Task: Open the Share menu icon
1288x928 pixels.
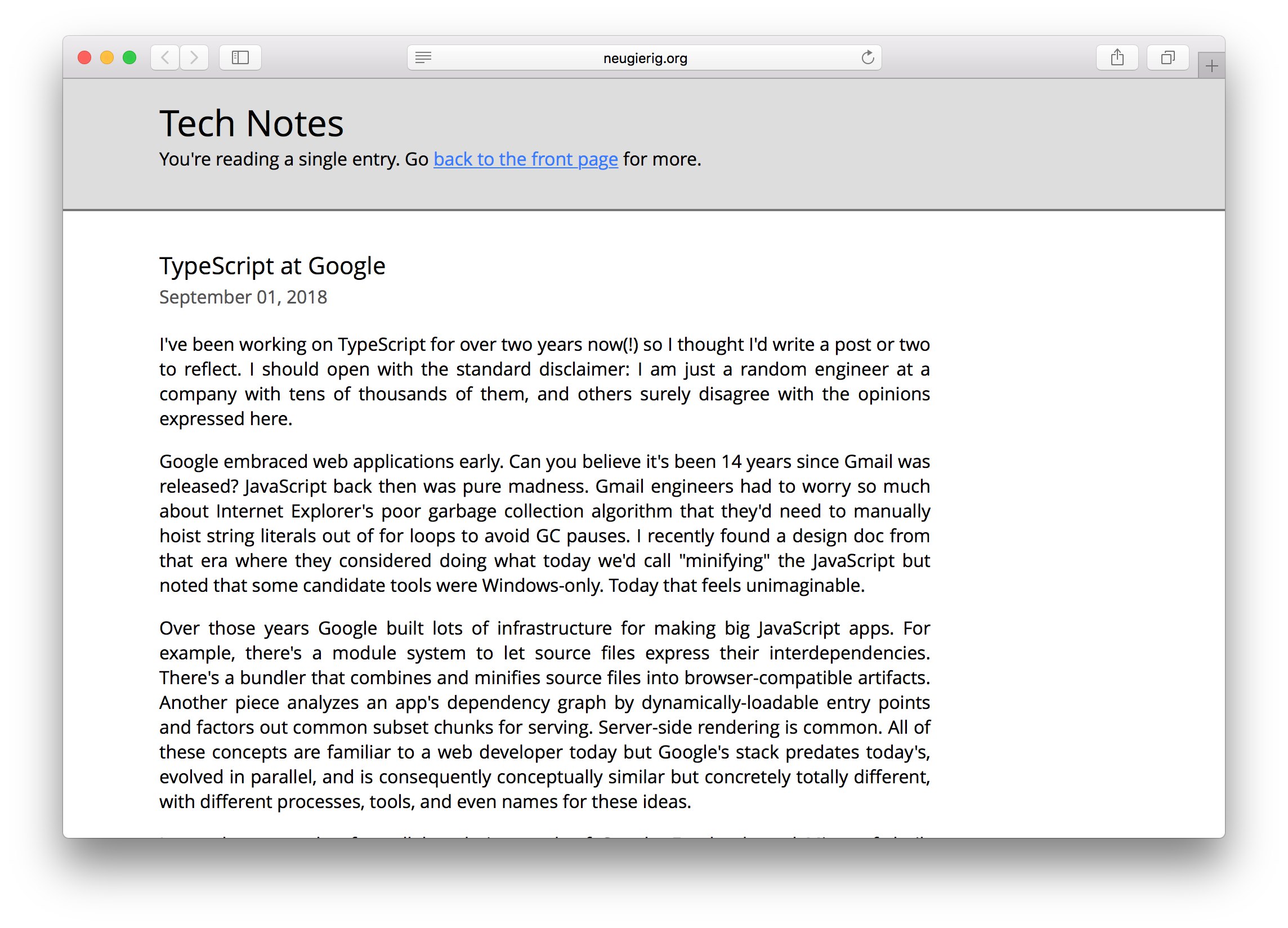Action: (x=1117, y=57)
